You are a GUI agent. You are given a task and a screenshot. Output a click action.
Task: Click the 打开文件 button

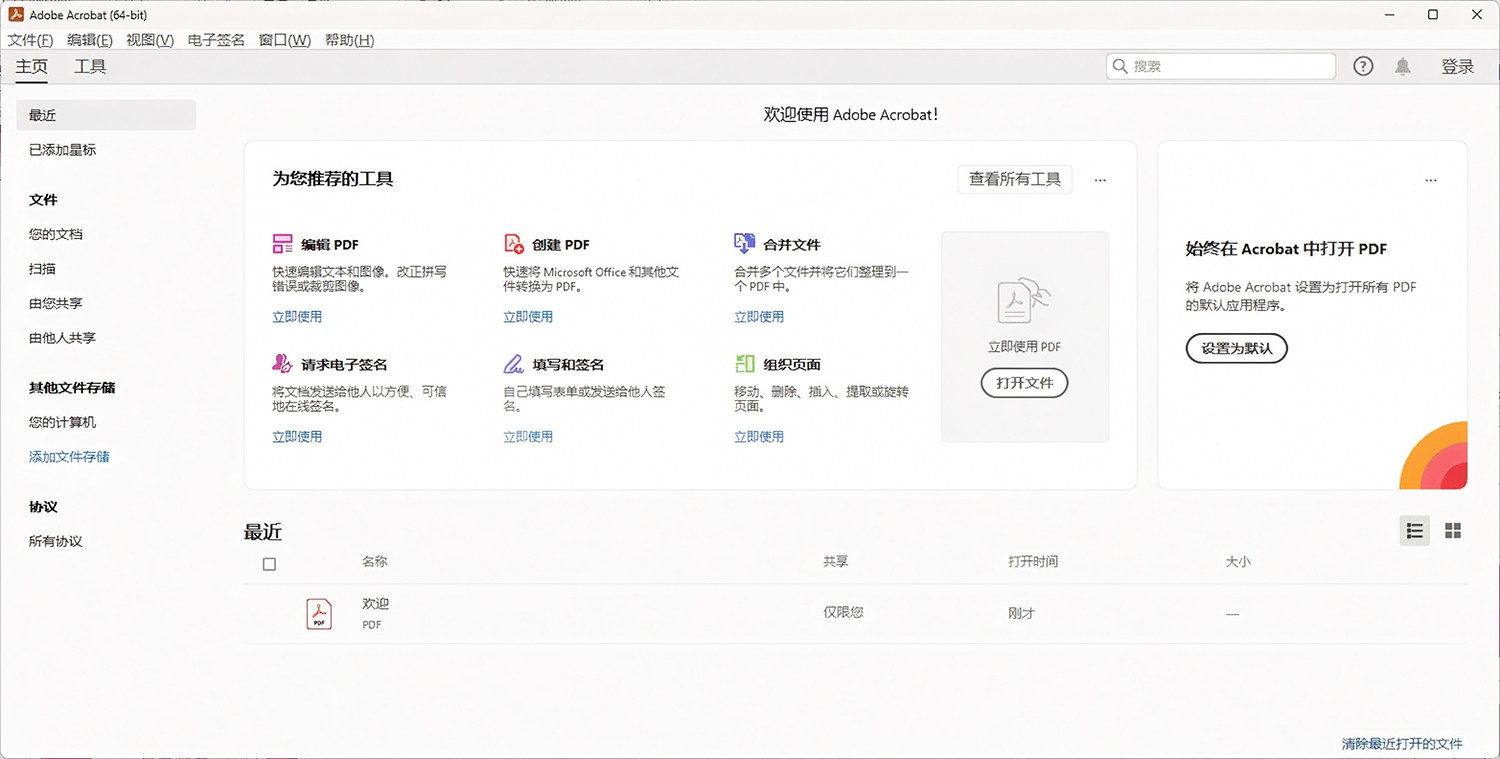[x=1024, y=383]
